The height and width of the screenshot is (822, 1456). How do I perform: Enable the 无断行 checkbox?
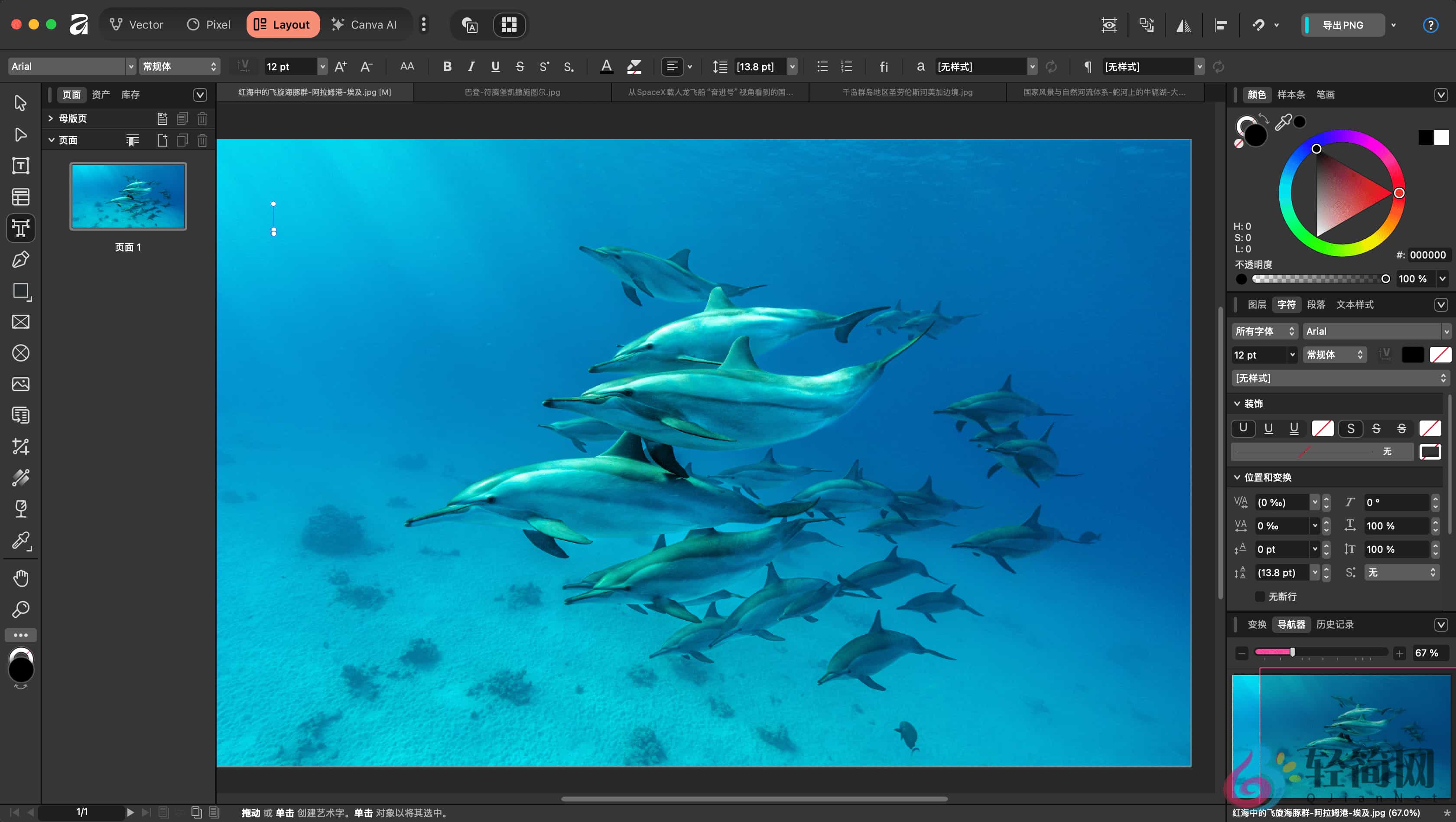coord(1261,597)
